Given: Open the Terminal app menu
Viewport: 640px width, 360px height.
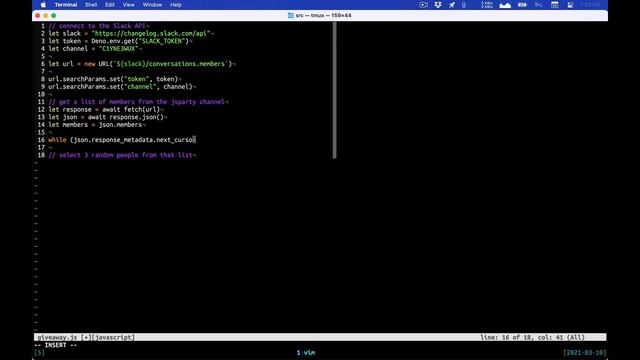Looking at the screenshot, I should pyautogui.click(x=66, y=5).
